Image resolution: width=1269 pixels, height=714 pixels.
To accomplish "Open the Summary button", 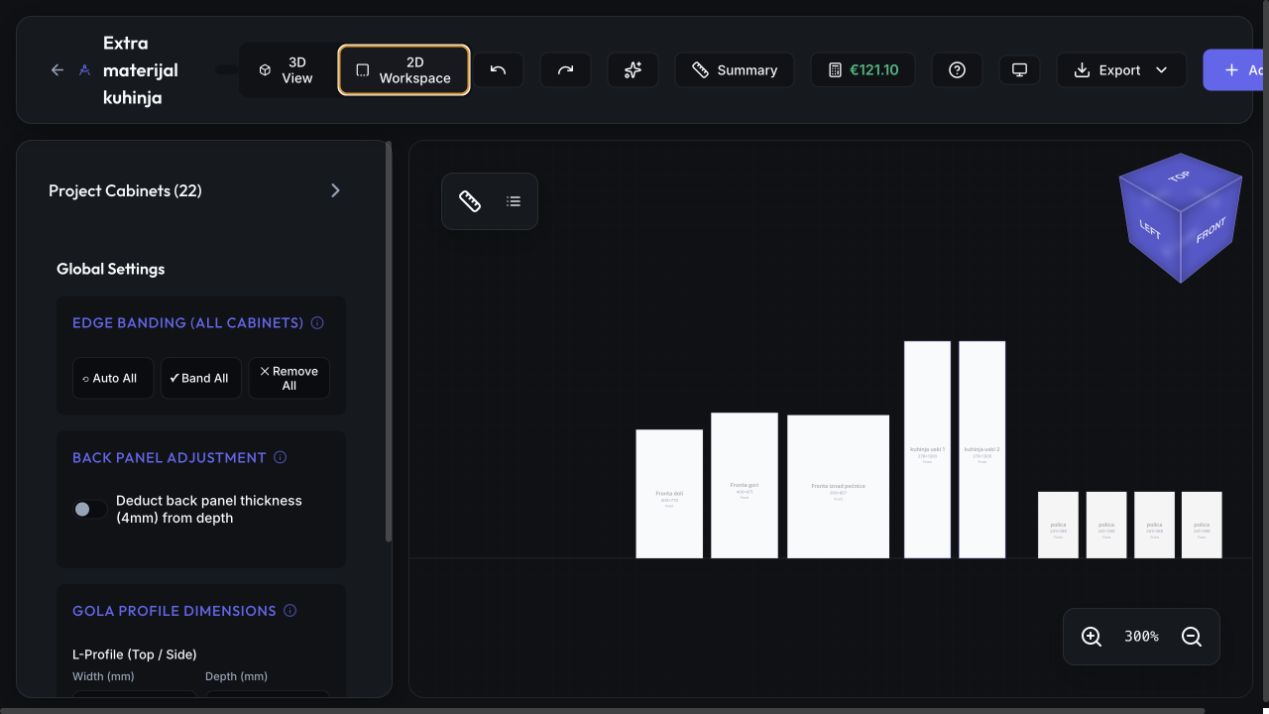I will tap(735, 70).
